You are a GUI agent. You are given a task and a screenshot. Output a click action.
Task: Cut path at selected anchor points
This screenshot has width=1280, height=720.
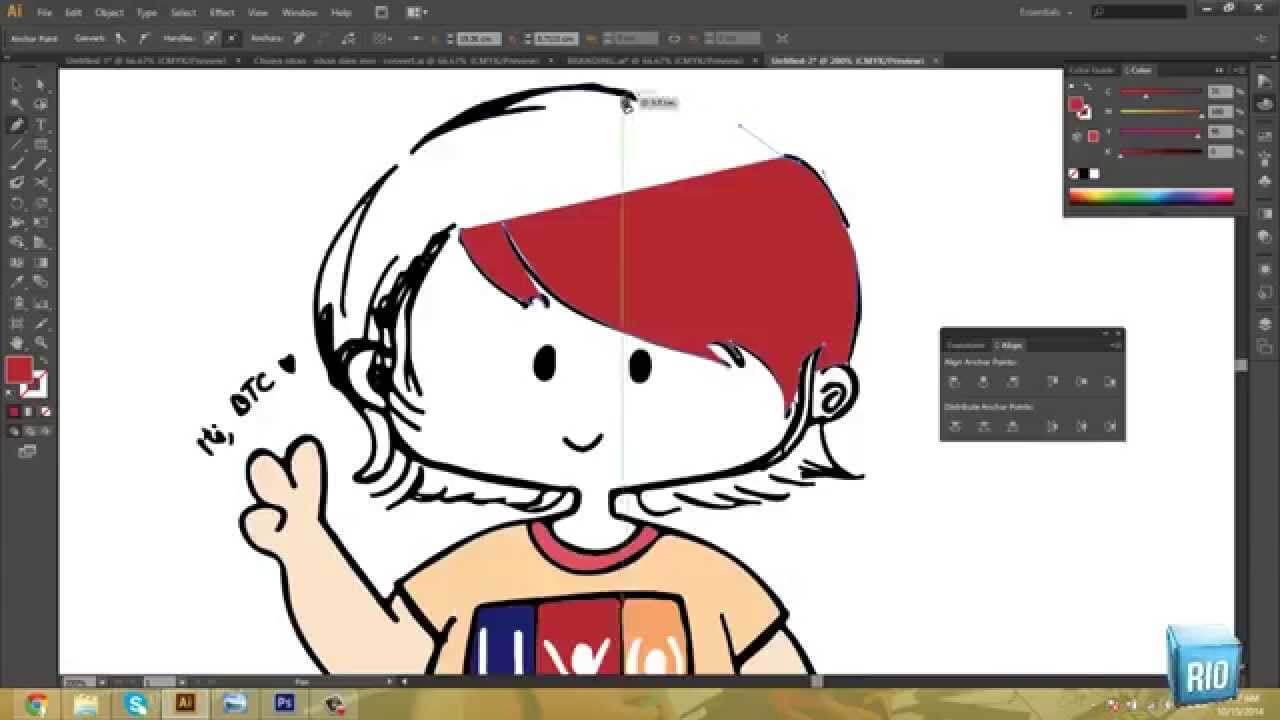[x=347, y=38]
